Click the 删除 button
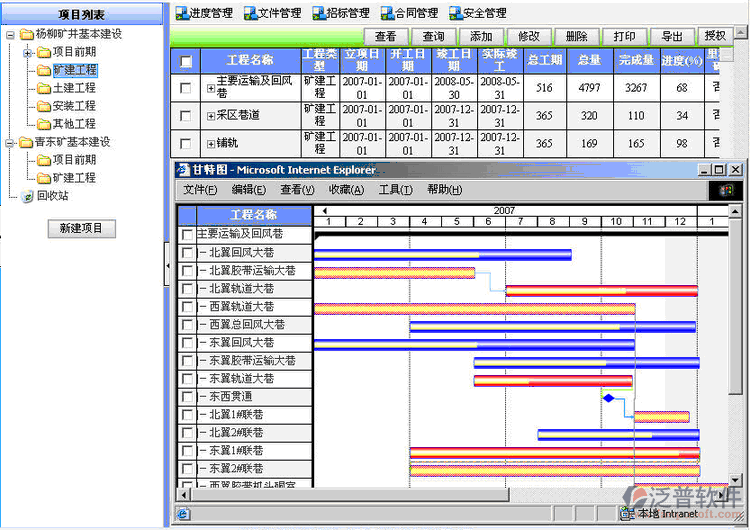Viewport: 752px width, 530px height. click(577, 36)
